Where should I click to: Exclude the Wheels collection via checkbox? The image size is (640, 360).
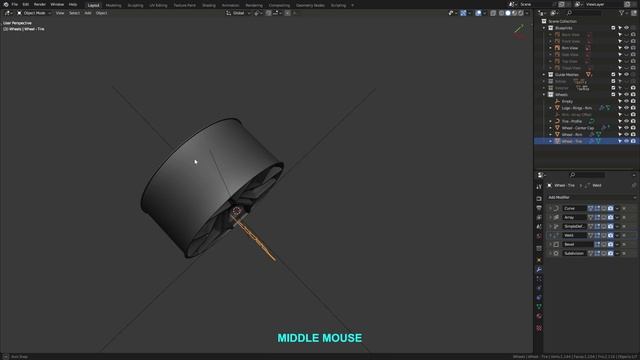[613, 95]
